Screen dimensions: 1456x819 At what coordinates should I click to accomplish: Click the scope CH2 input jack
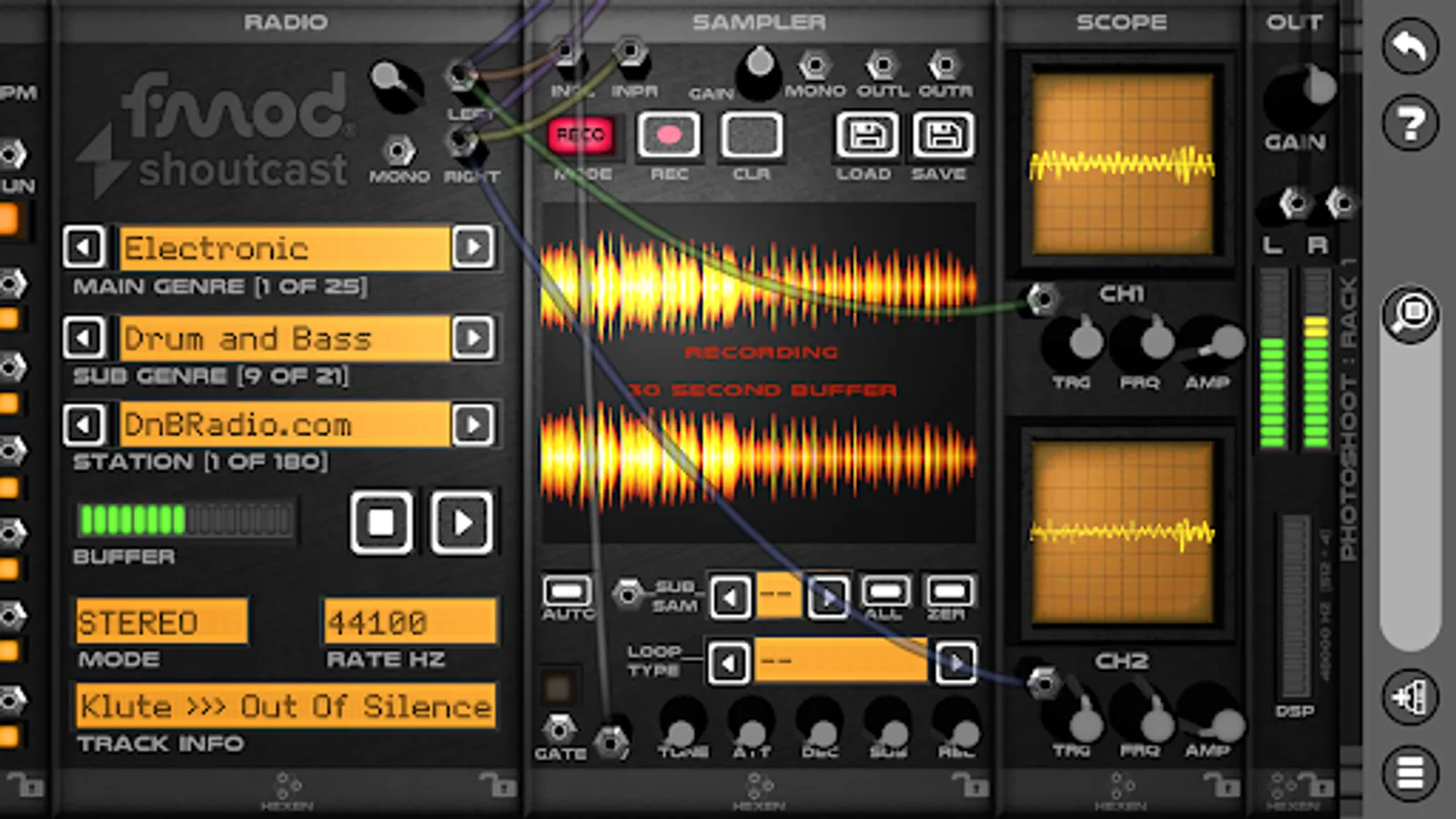click(1043, 682)
